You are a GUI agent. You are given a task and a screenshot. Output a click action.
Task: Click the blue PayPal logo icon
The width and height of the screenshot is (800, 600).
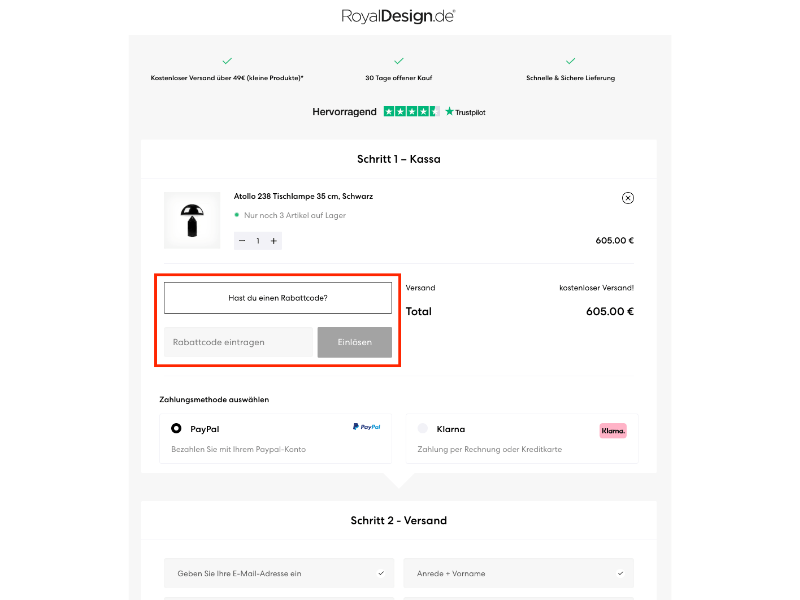tap(367, 427)
